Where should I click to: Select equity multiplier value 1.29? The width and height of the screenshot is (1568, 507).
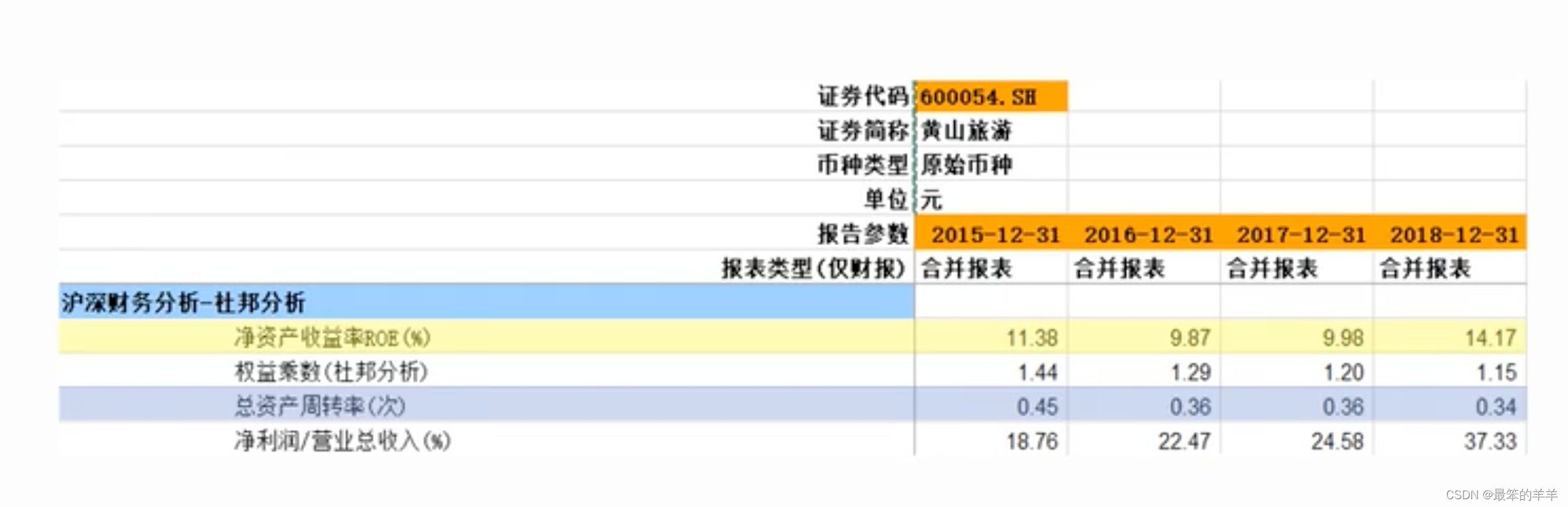(1191, 372)
